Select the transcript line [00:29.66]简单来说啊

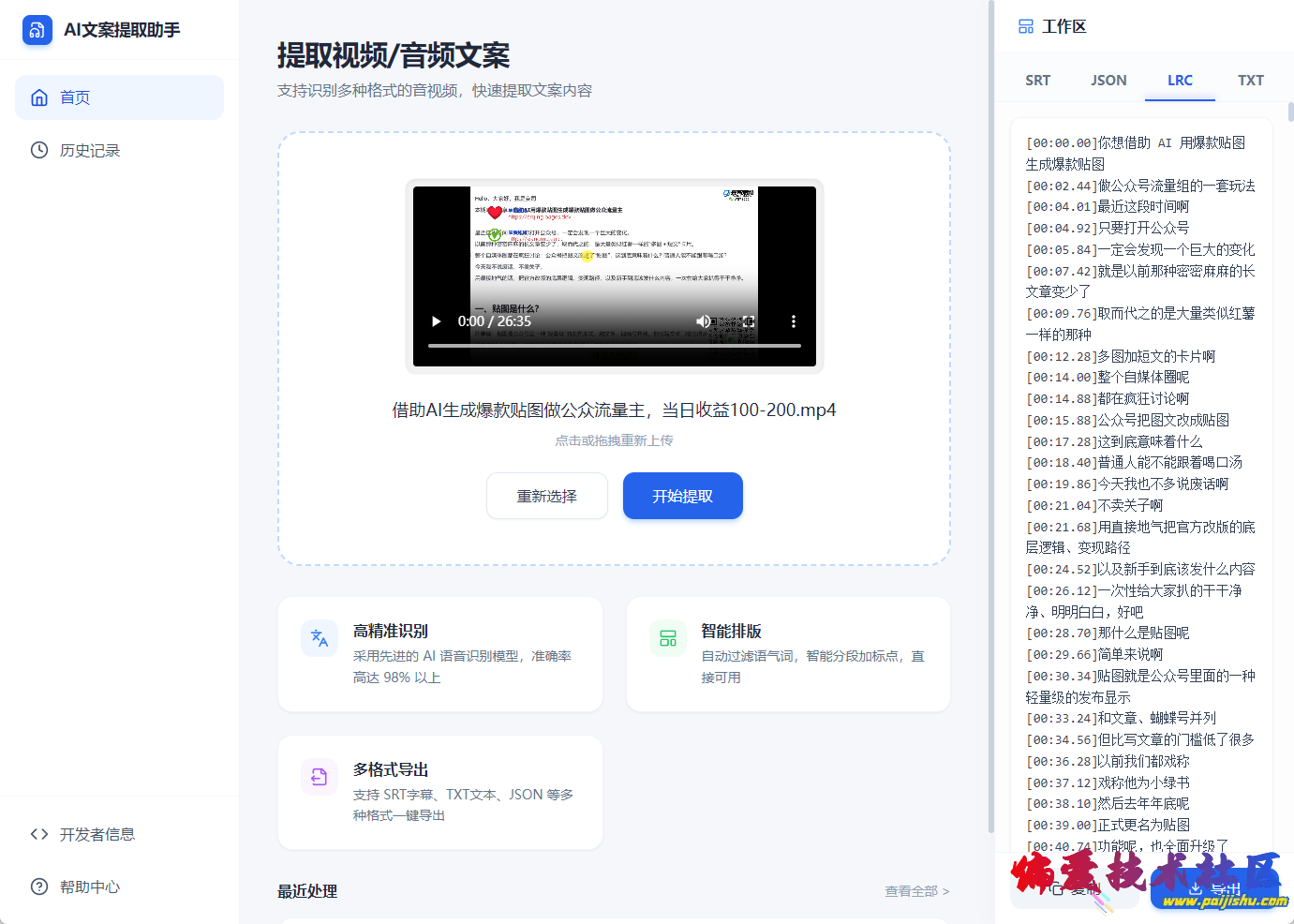[x=1094, y=654]
